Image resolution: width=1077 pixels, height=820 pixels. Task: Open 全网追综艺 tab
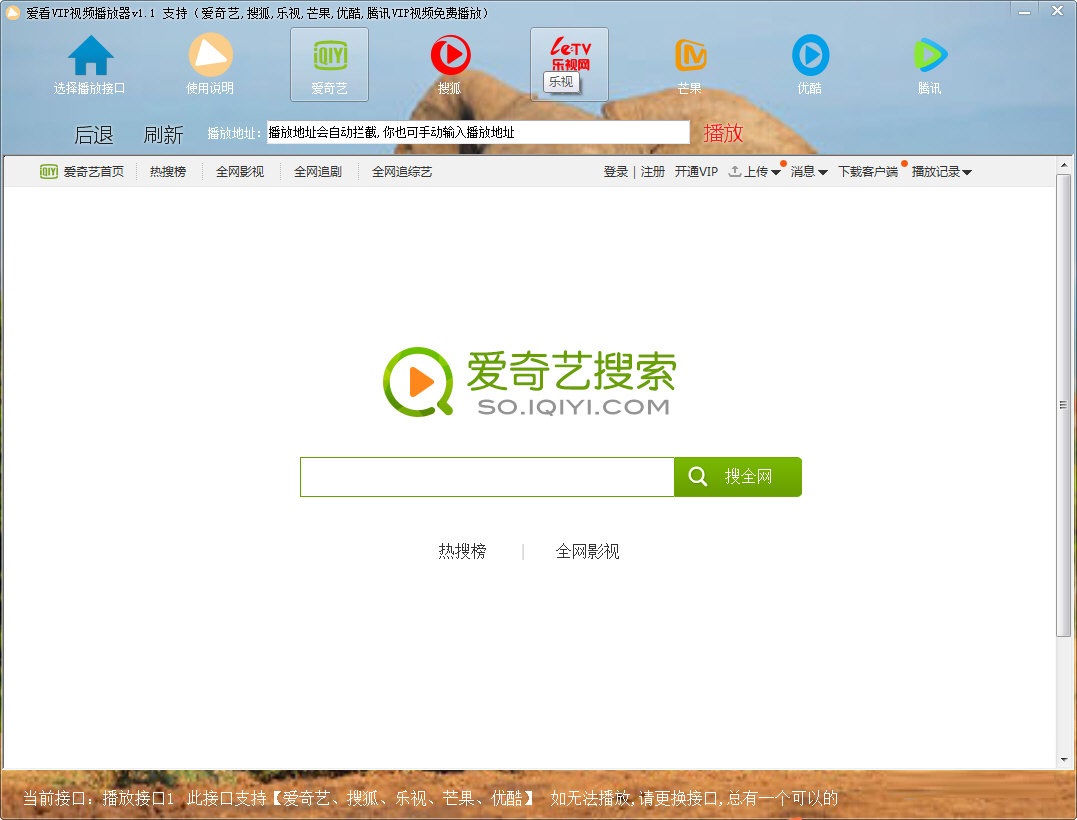(x=402, y=172)
